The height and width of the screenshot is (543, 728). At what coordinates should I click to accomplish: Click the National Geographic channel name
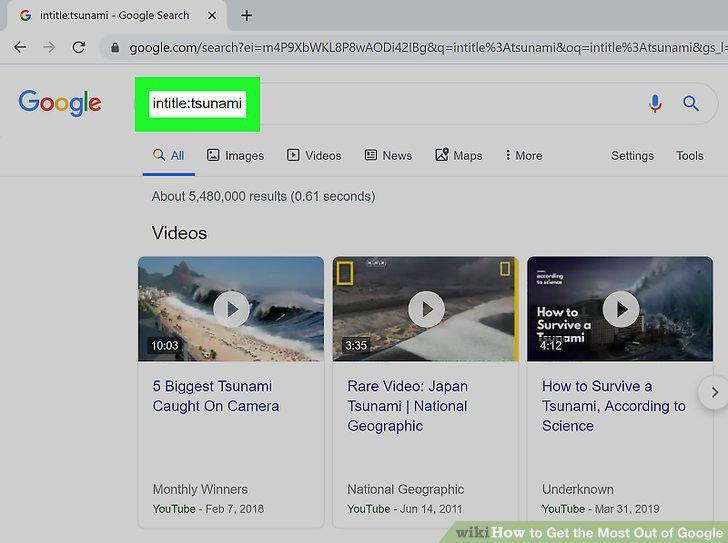[x=406, y=489]
